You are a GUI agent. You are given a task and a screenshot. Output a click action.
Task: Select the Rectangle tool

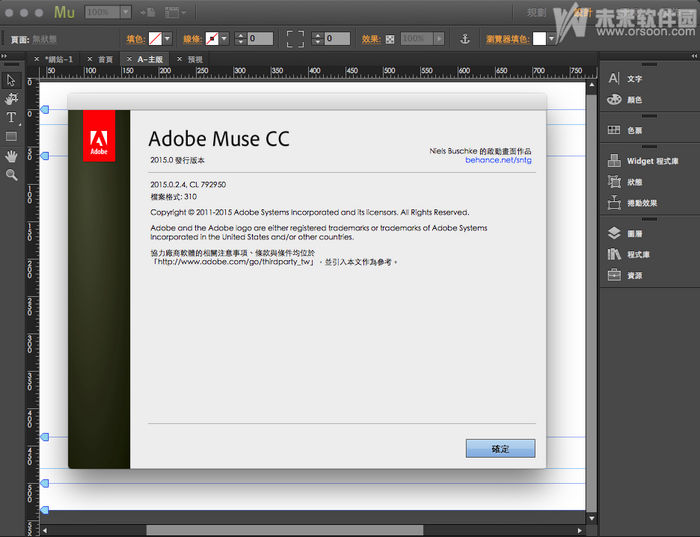click(11, 137)
